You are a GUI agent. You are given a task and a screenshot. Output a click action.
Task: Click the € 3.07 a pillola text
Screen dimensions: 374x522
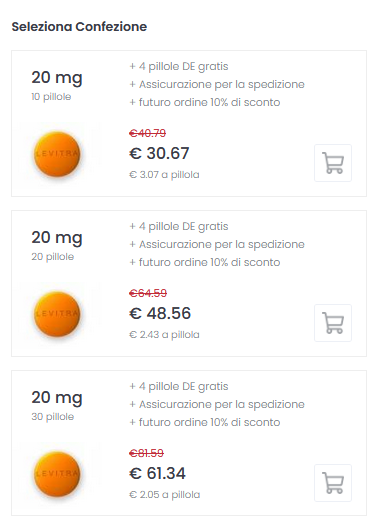tap(164, 175)
